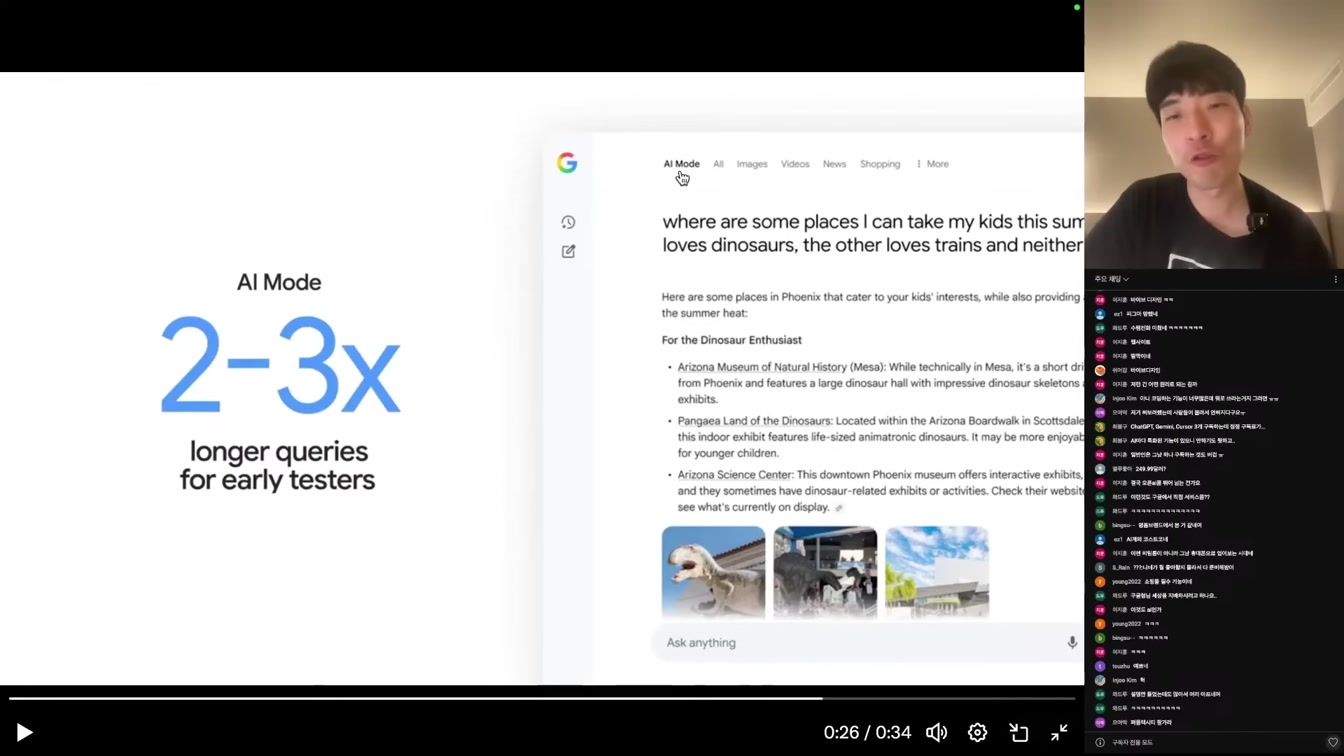This screenshot has width=1344, height=756.
Task: Click touzhu's purple avatar in the chat
Action: click(1100, 666)
